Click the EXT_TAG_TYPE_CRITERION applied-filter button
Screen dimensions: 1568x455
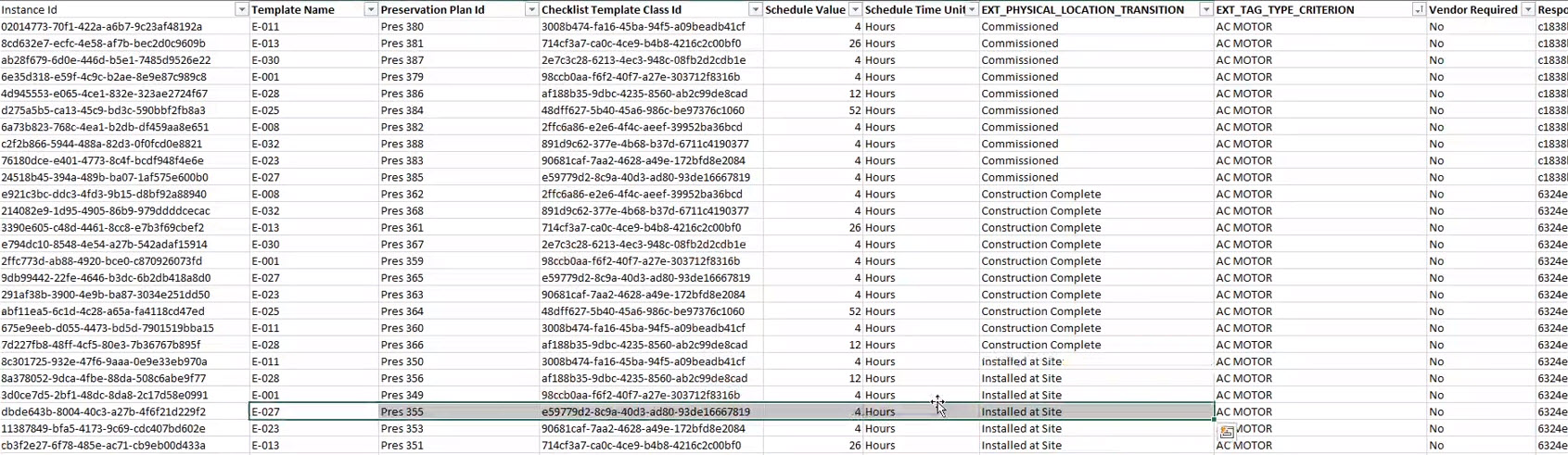(1418, 10)
